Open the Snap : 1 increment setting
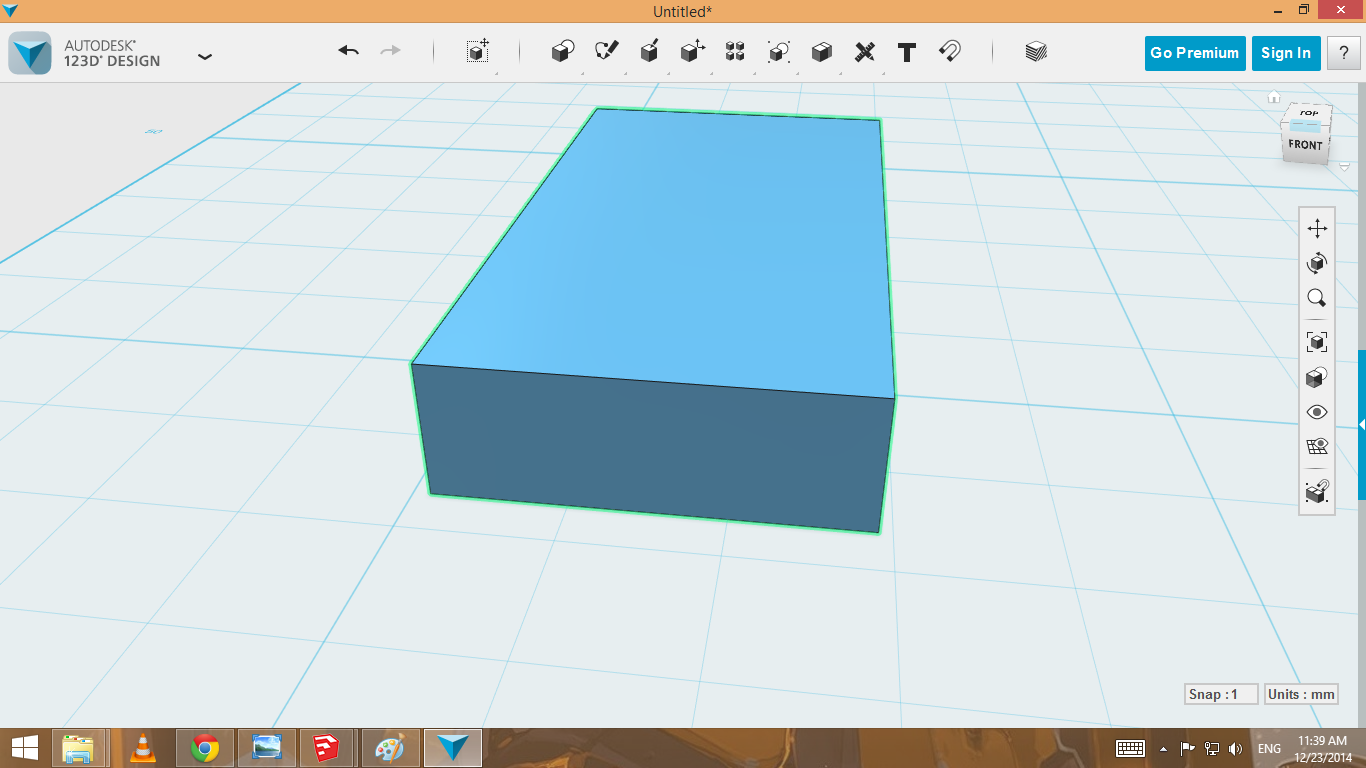The image size is (1366, 768). pos(1220,694)
